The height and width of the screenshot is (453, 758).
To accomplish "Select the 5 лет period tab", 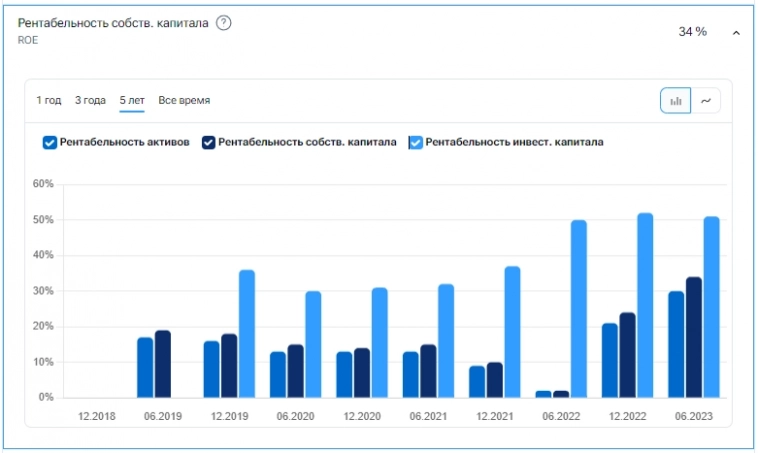I will pyautogui.click(x=132, y=101).
